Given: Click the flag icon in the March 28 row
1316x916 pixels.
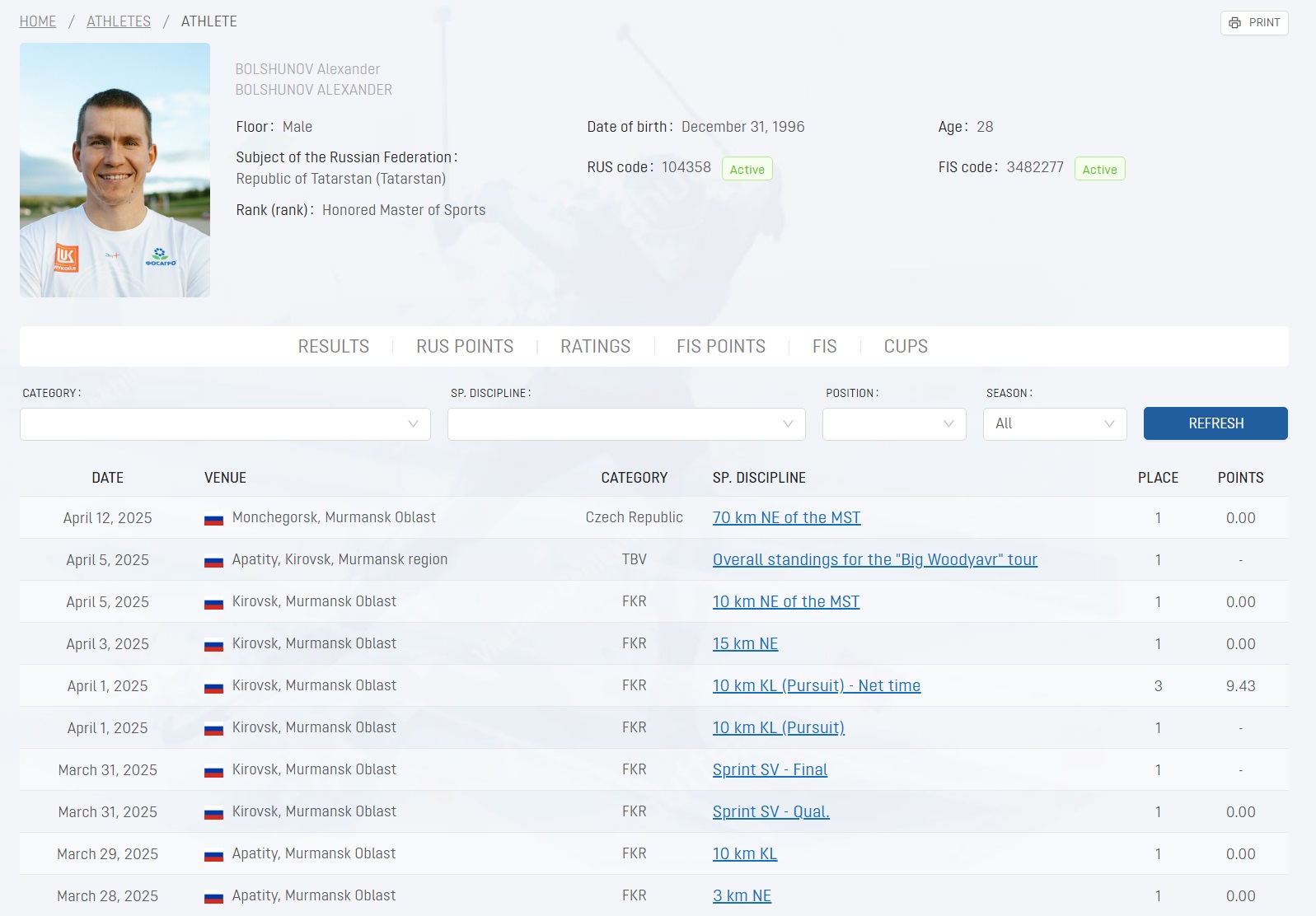Looking at the screenshot, I should pos(213,897).
